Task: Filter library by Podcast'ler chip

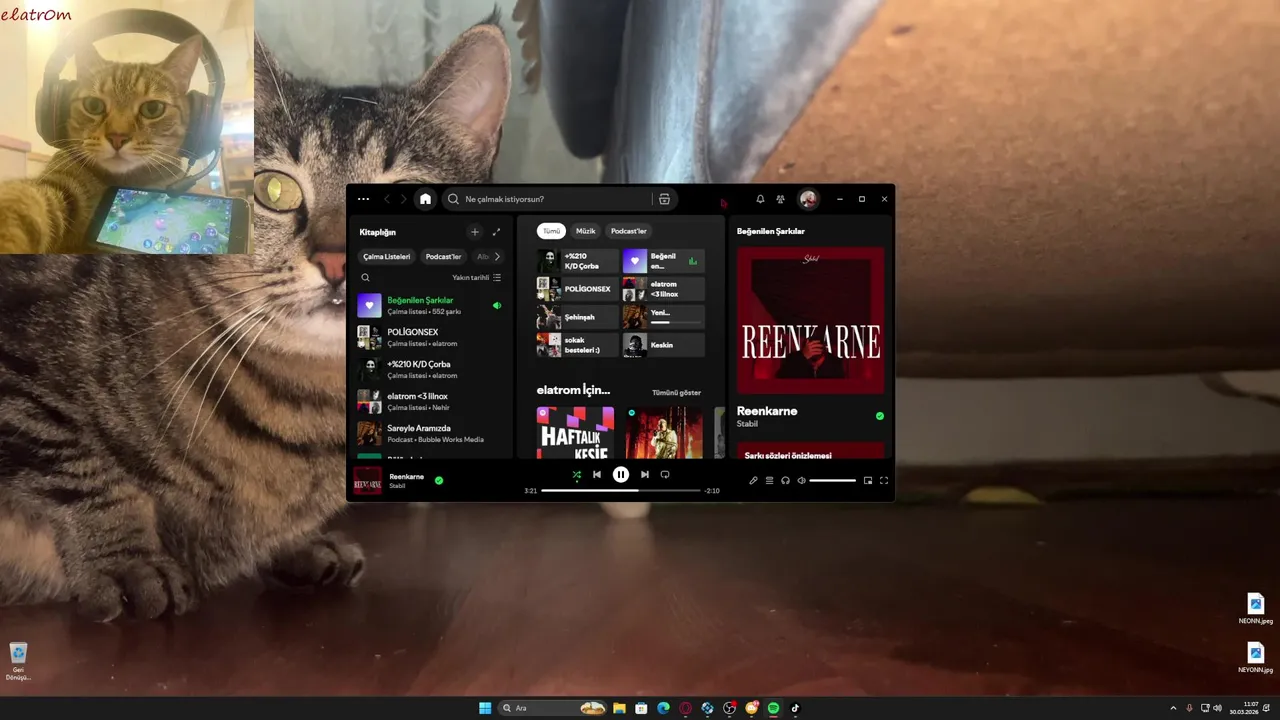Action: click(x=444, y=256)
